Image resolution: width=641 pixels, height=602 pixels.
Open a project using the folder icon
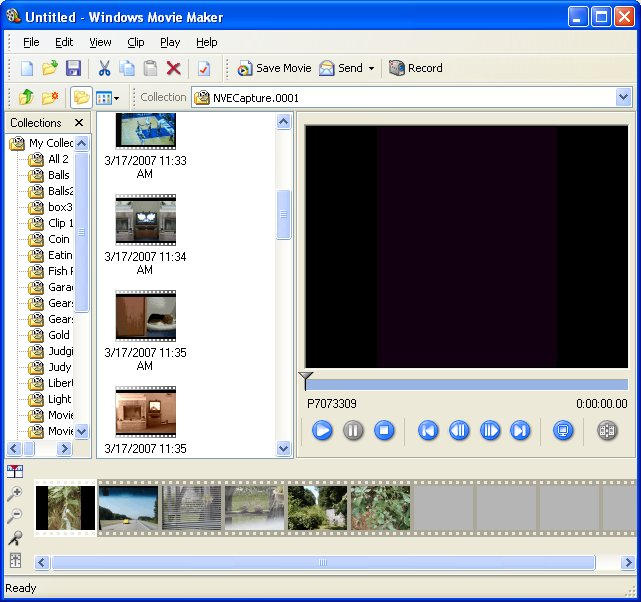pyautogui.click(x=50, y=68)
